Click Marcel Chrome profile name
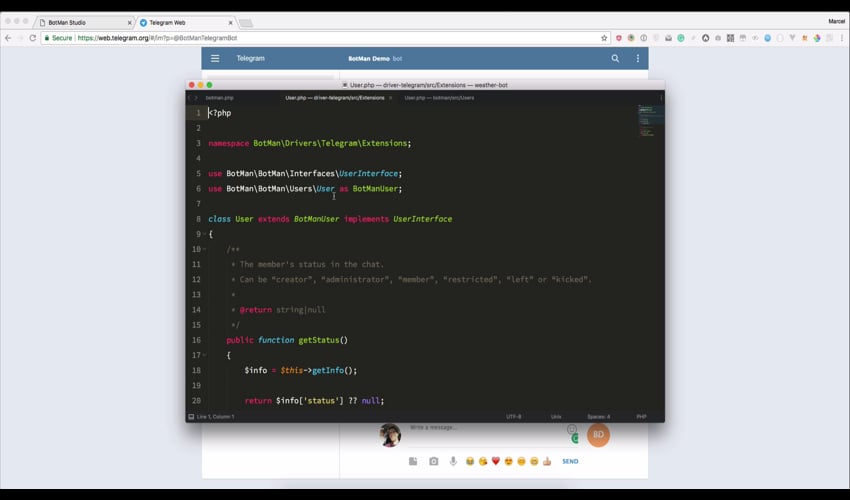 [x=836, y=22]
